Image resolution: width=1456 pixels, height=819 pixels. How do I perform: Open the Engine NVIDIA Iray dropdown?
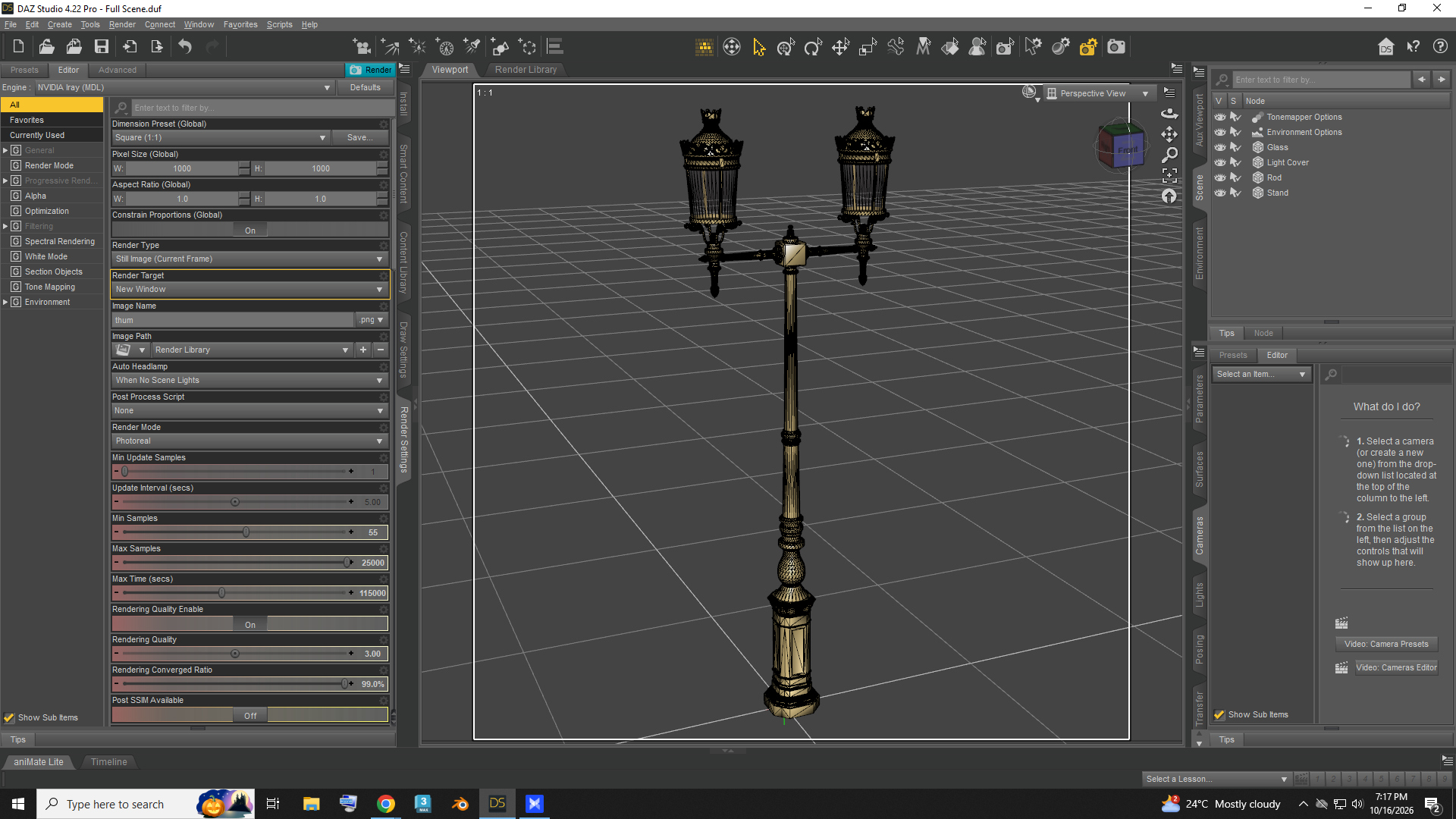(x=184, y=87)
